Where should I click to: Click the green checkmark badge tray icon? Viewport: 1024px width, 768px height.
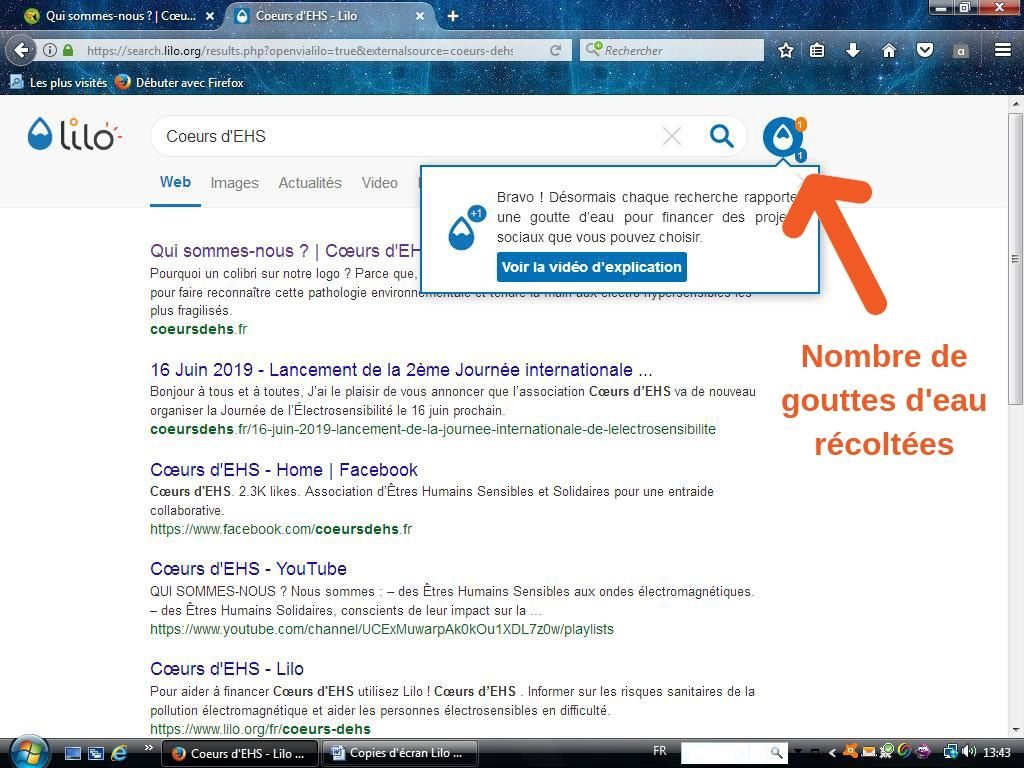click(887, 752)
